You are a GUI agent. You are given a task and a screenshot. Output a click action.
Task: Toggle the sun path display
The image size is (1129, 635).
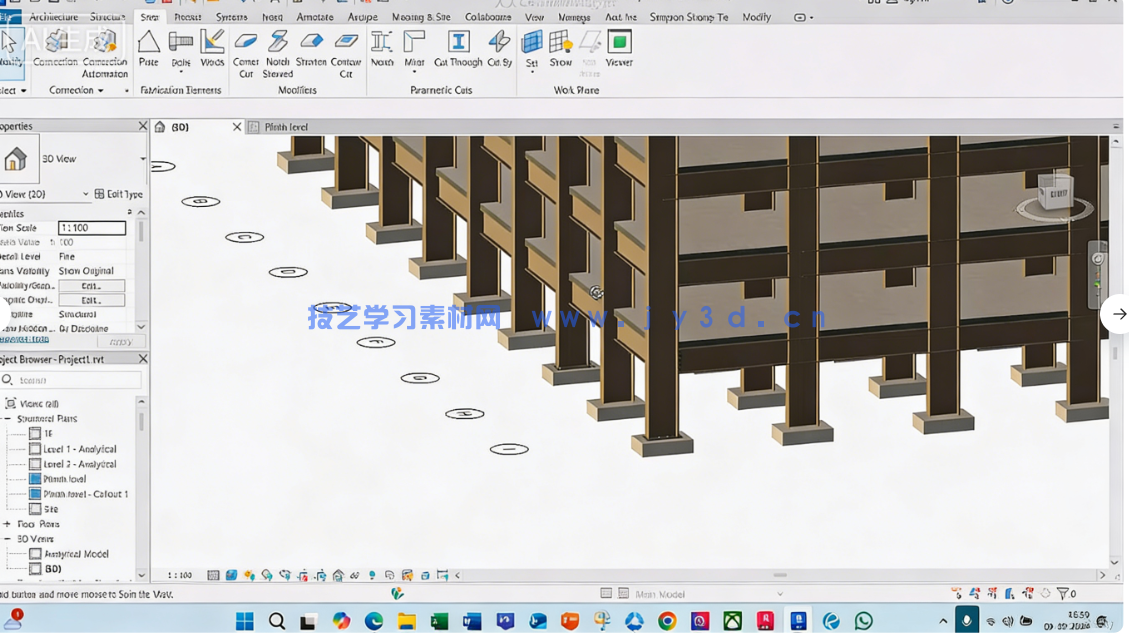tap(250, 574)
